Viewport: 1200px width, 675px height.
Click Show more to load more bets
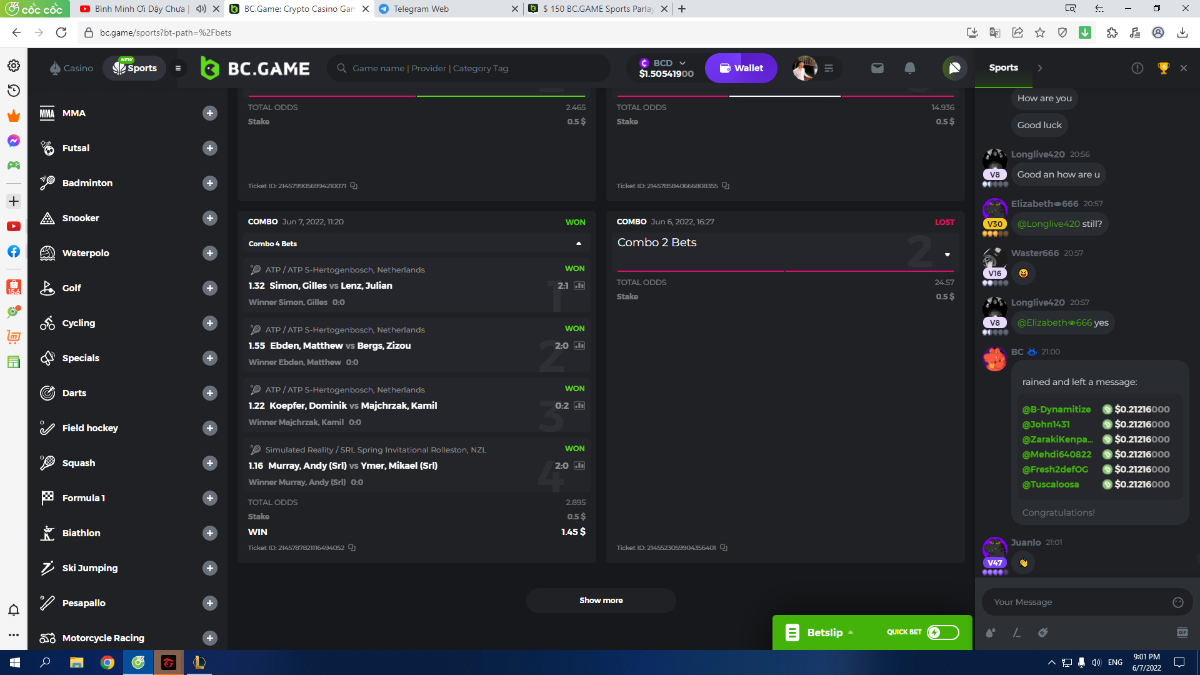(601, 600)
